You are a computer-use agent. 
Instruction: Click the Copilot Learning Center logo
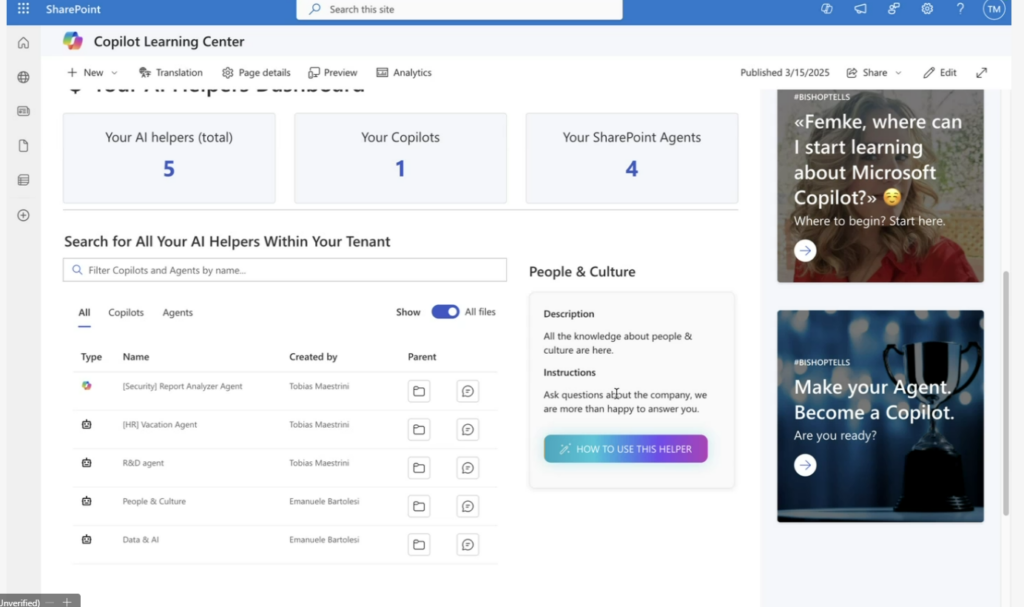click(x=72, y=41)
